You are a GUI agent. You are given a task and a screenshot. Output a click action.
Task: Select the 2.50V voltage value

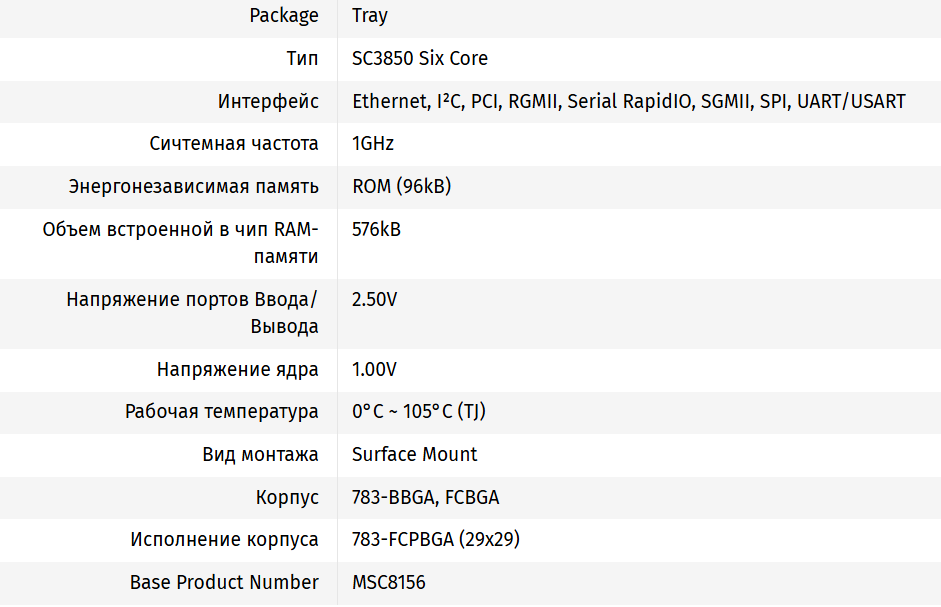[375, 300]
